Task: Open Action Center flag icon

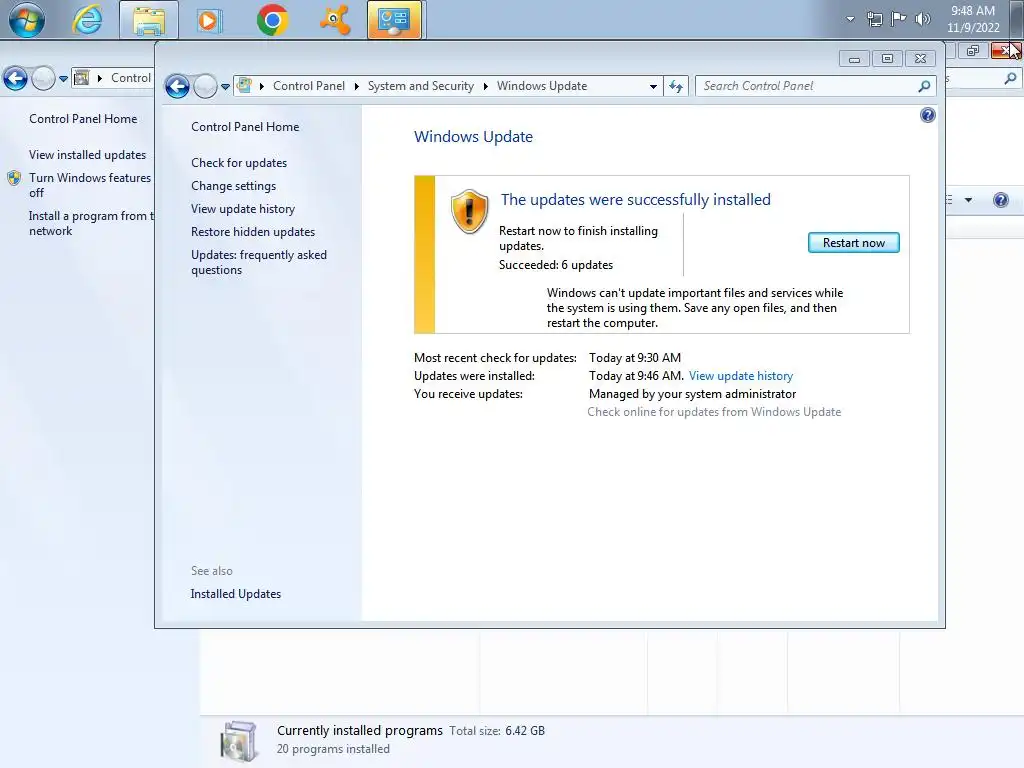Action: pyautogui.click(x=899, y=19)
